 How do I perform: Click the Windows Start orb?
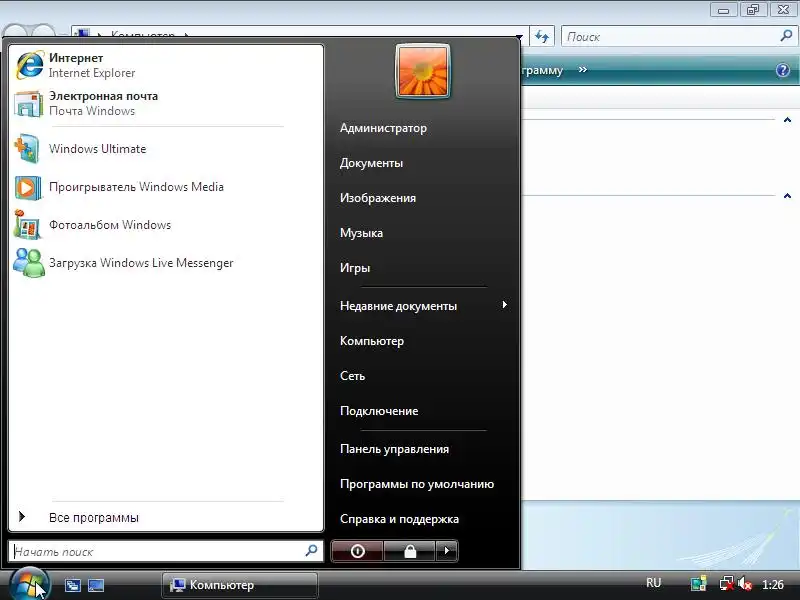[29, 584]
